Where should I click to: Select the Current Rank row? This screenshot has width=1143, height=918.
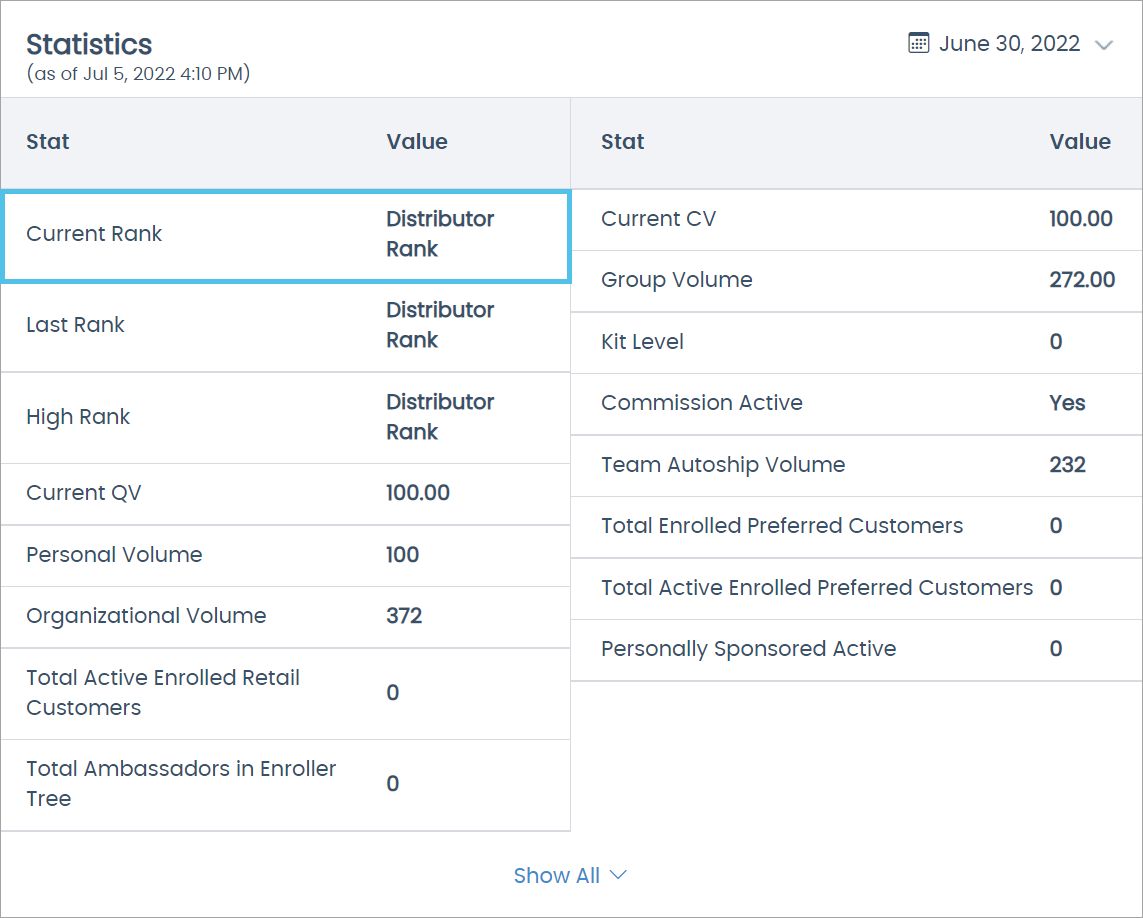(285, 236)
